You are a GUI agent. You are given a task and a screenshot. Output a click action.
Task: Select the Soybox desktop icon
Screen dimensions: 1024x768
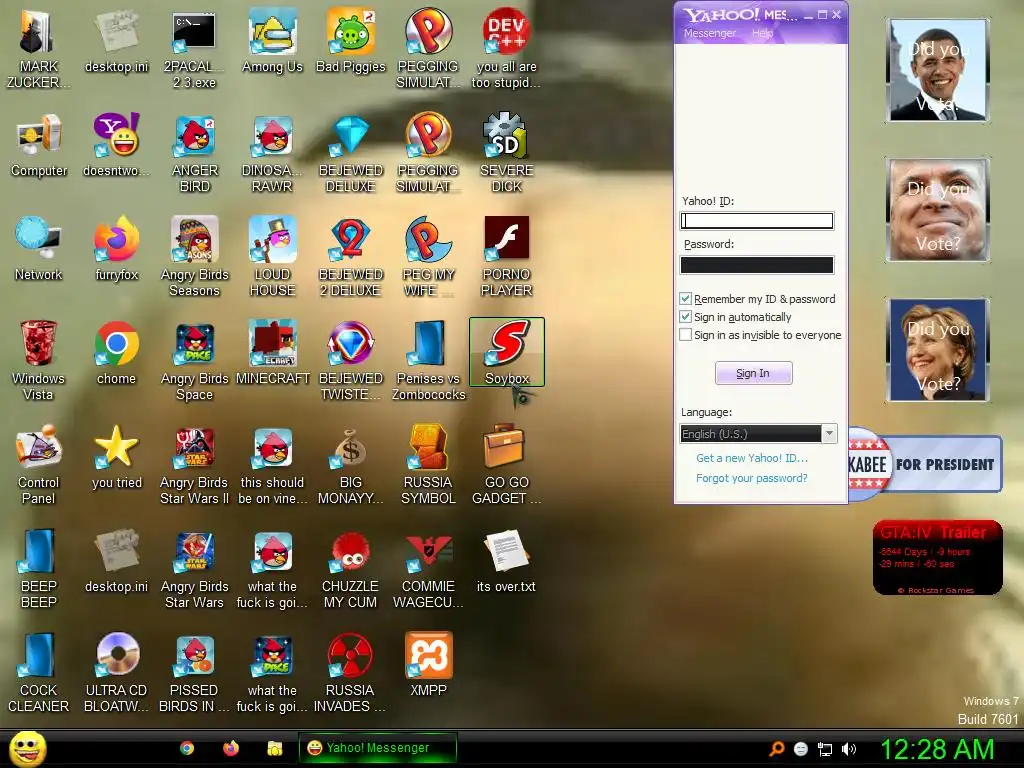click(507, 353)
